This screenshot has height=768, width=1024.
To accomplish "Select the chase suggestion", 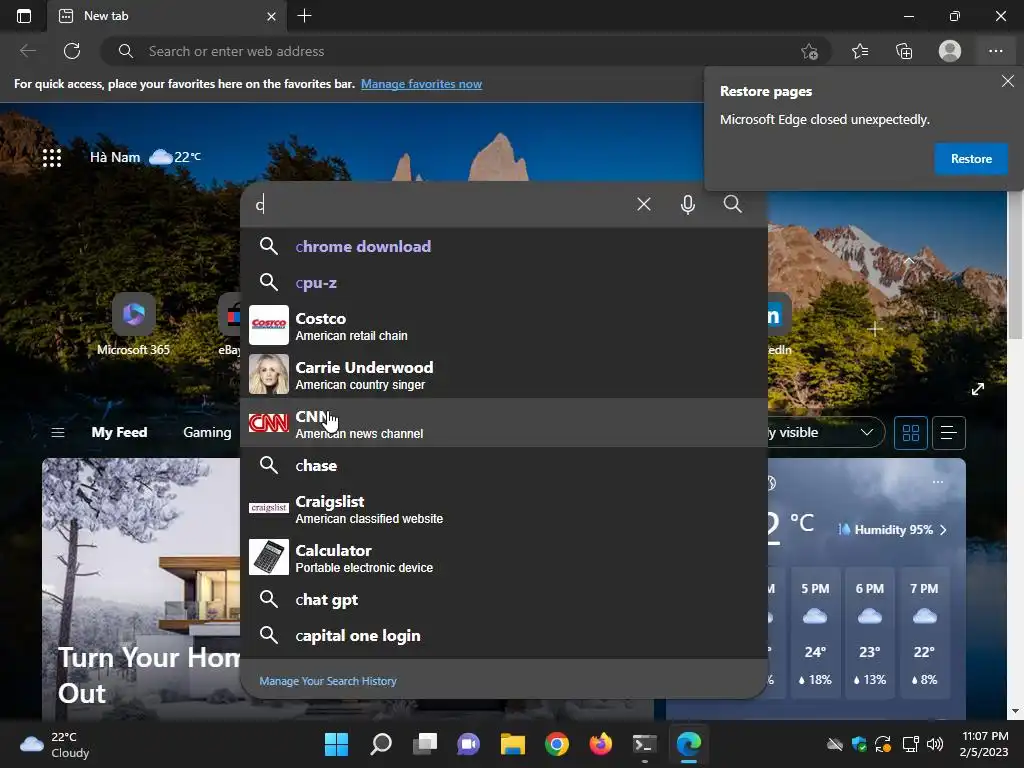I will click(504, 465).
